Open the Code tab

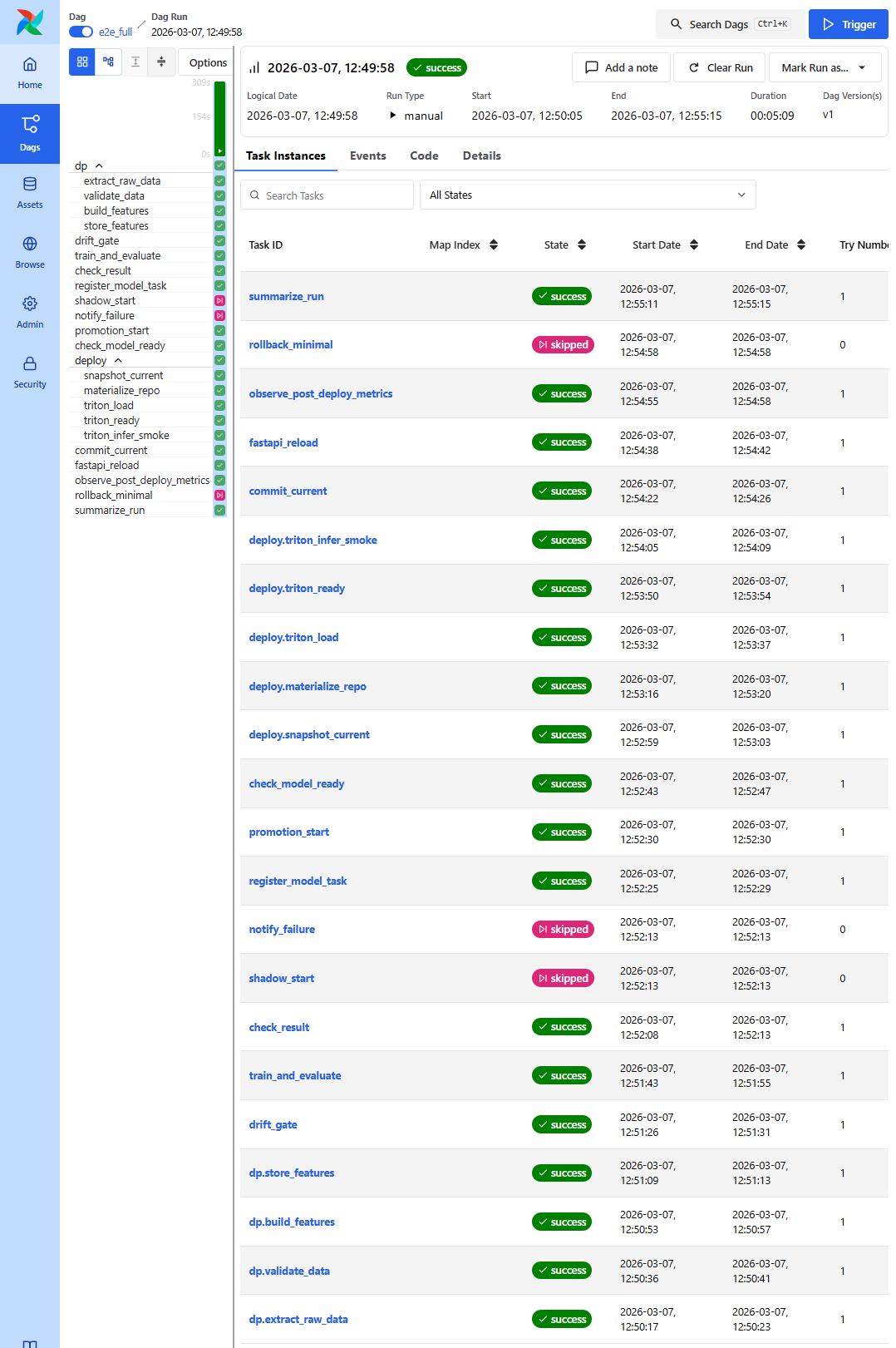point(424,156)
